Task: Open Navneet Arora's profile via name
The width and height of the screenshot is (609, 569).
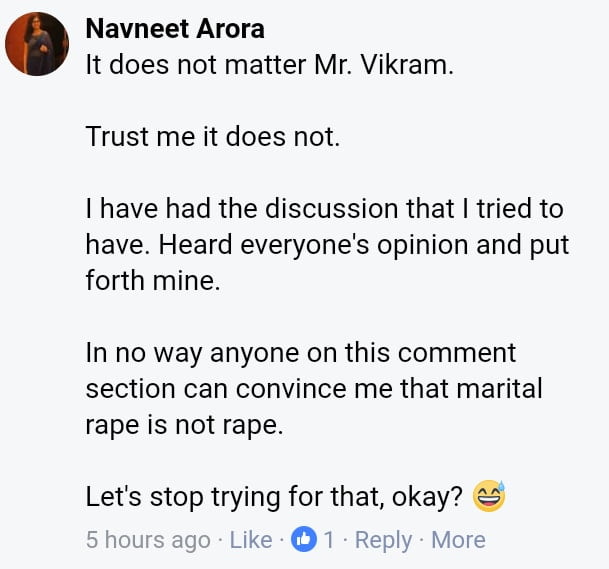Action: click(x=175, y=28)
